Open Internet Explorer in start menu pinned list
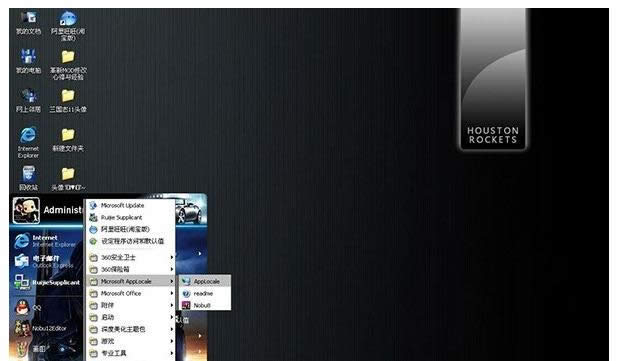The height and width of the screenshot is (361, 617). (x=46, y=241)
